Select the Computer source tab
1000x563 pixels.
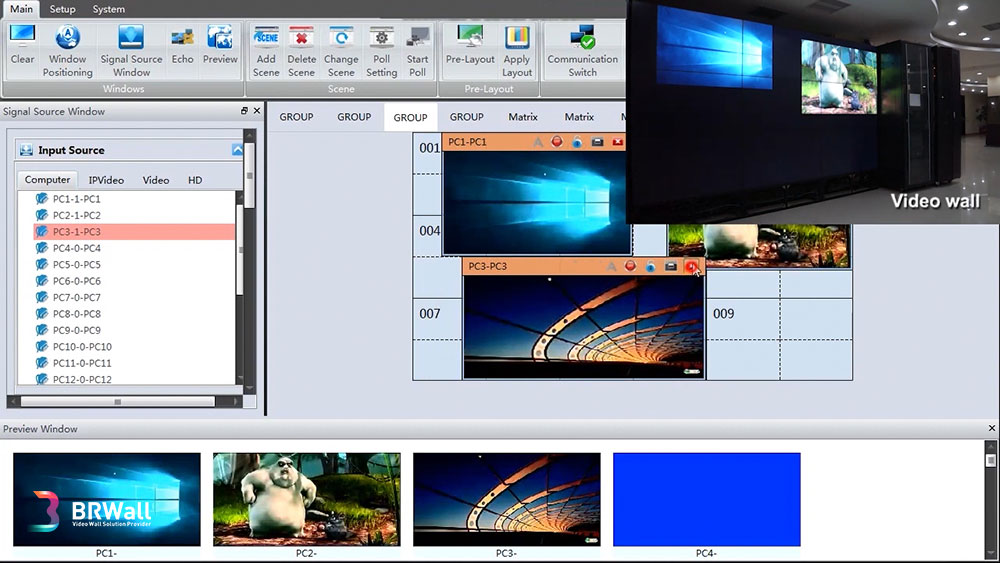(47, 180)
